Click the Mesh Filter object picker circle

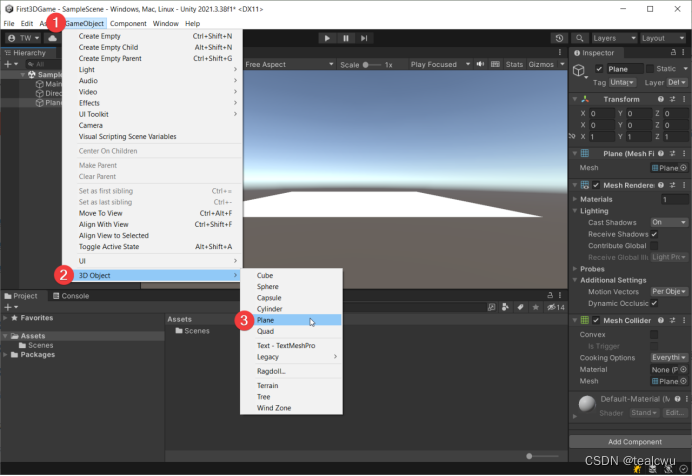pos(683,168)
